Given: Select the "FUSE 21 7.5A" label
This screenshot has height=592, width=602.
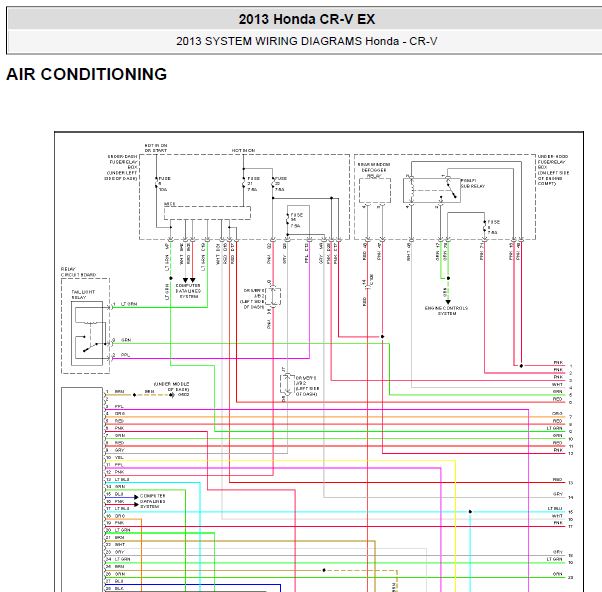Looking at the screenshot, I should [253, 184].
